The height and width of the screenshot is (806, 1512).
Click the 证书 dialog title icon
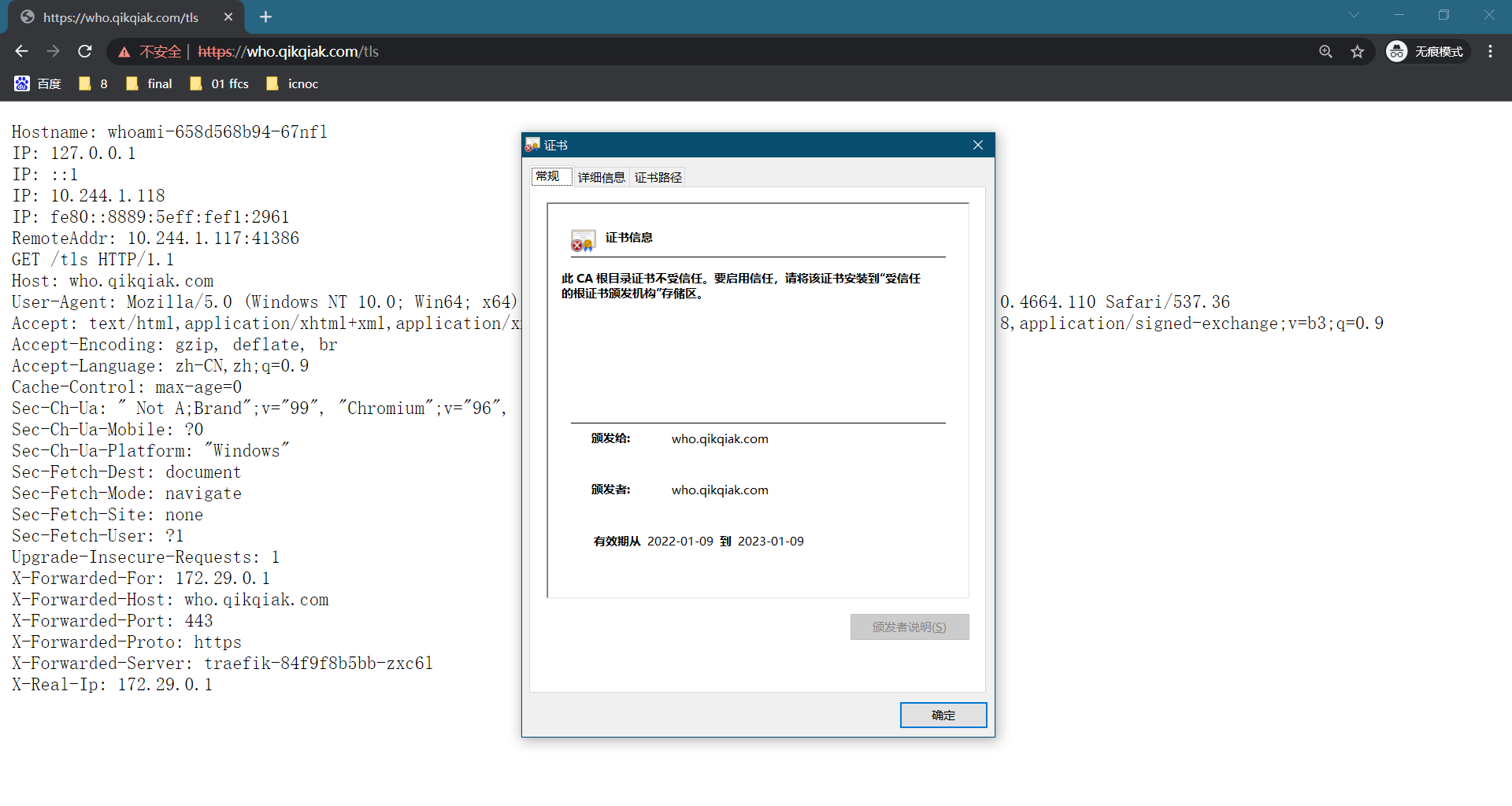[x=533, y=145]
